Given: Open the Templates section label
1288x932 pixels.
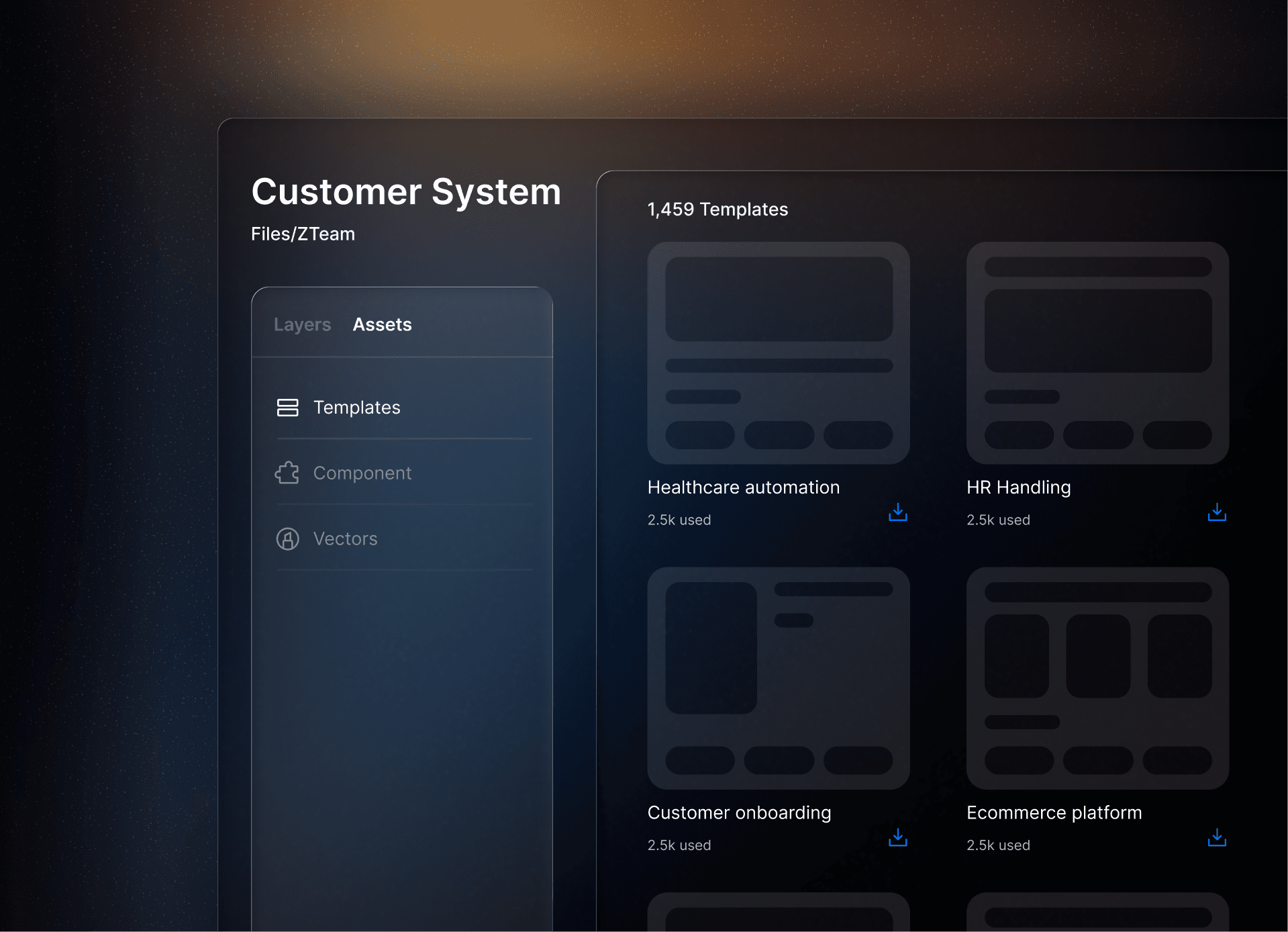Looking at the screenshot, I should tap(356, 408).
